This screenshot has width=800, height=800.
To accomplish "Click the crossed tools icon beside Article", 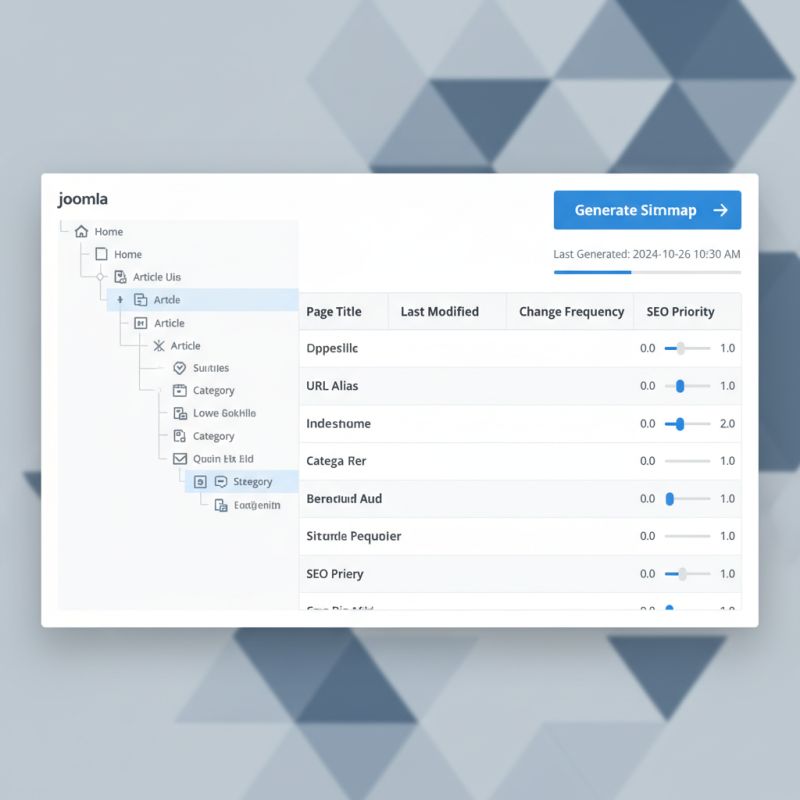I will [159, 346].
